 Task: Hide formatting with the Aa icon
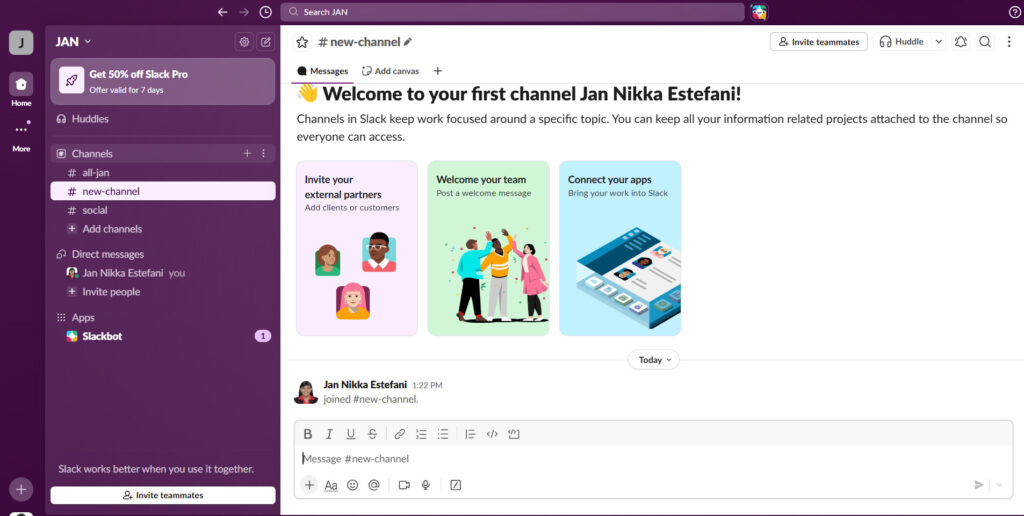tap(331, 485)
